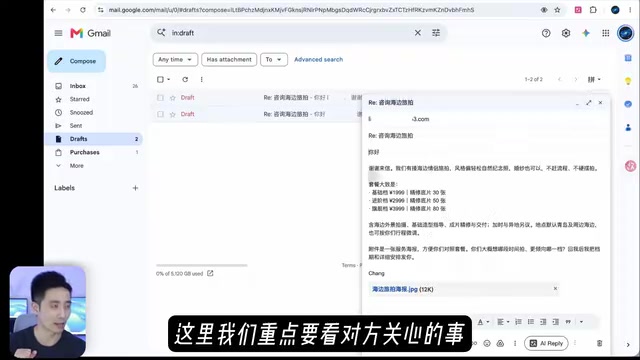Open the Purchases folder

point(84,152)
